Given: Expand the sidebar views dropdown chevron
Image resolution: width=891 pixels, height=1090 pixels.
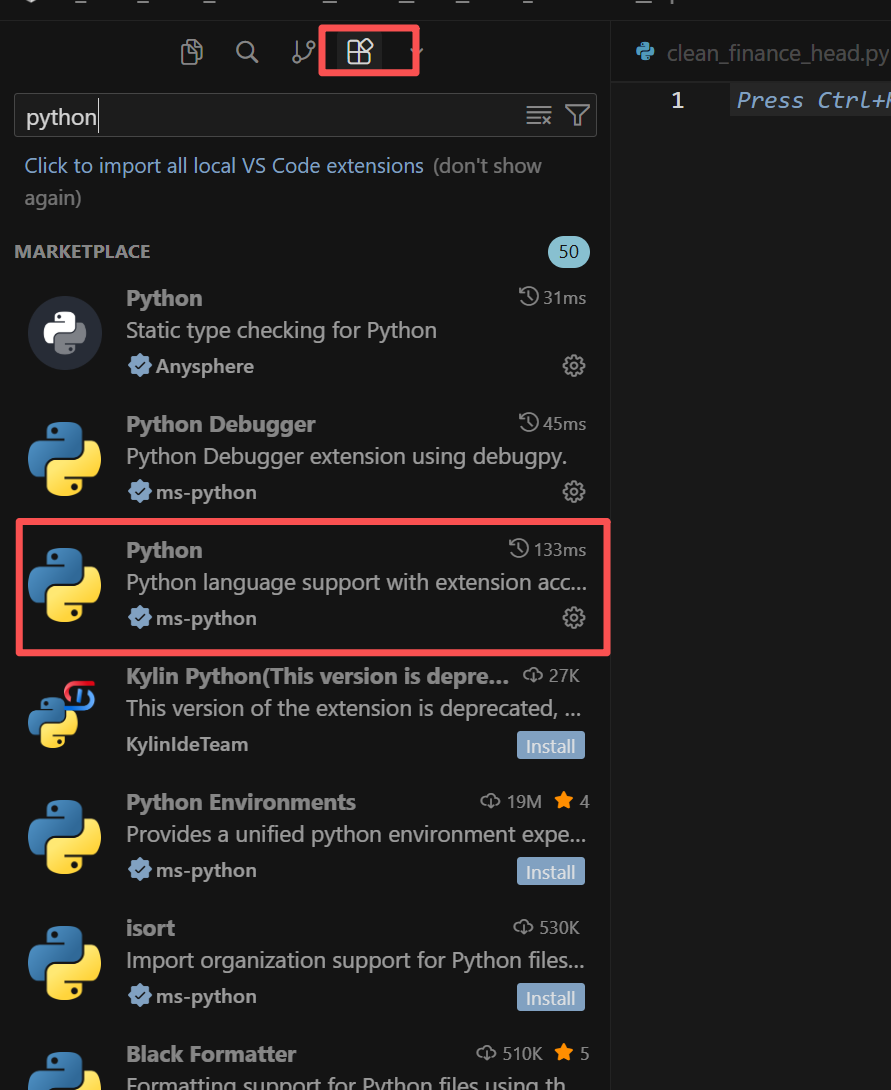Looking at the screenshot, I should (x=416, y=51).
